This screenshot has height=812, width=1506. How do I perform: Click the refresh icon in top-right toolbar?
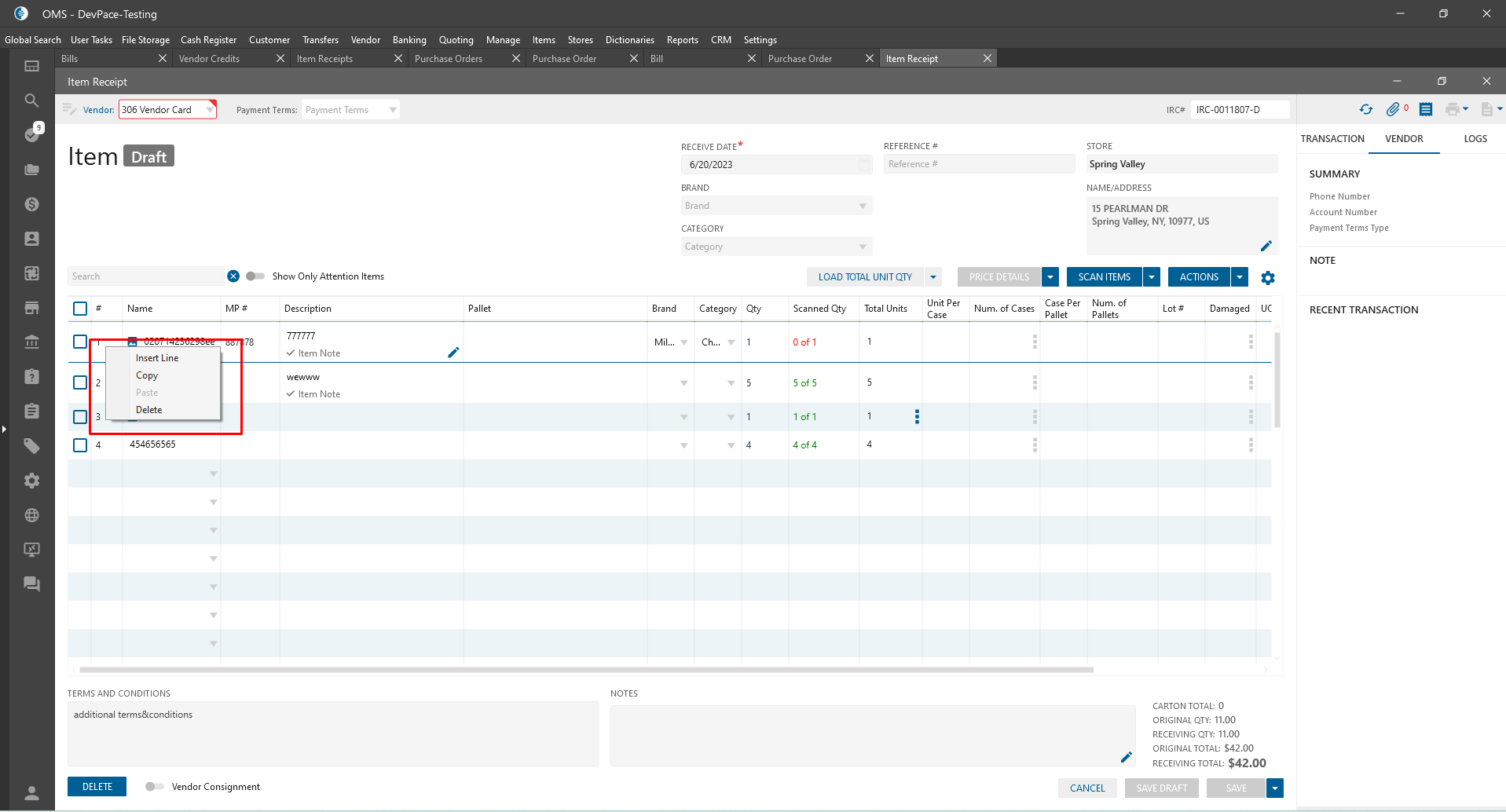point(1366,110)
